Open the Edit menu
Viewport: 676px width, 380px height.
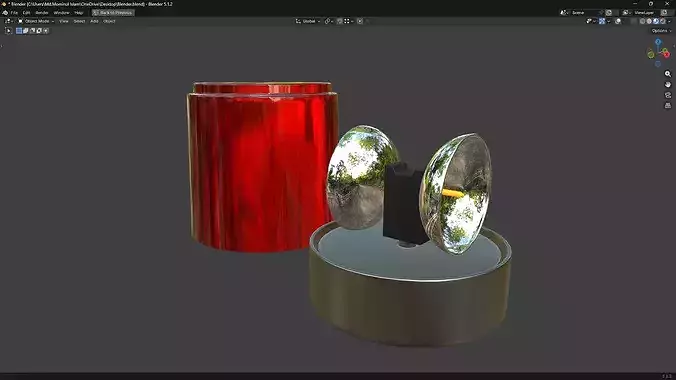26,13
